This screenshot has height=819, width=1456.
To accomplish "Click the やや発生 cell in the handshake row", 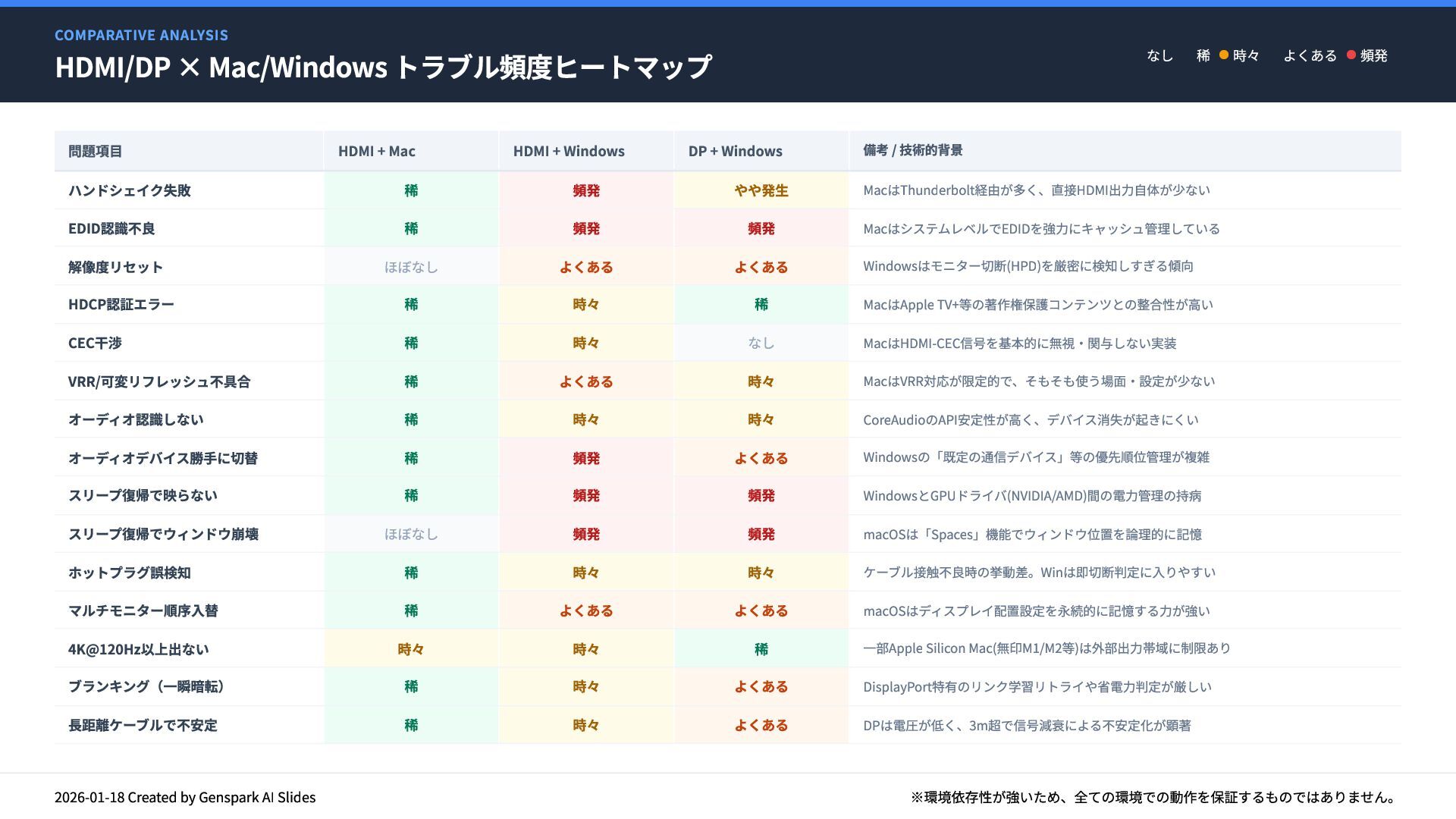I will coord(761,190).
